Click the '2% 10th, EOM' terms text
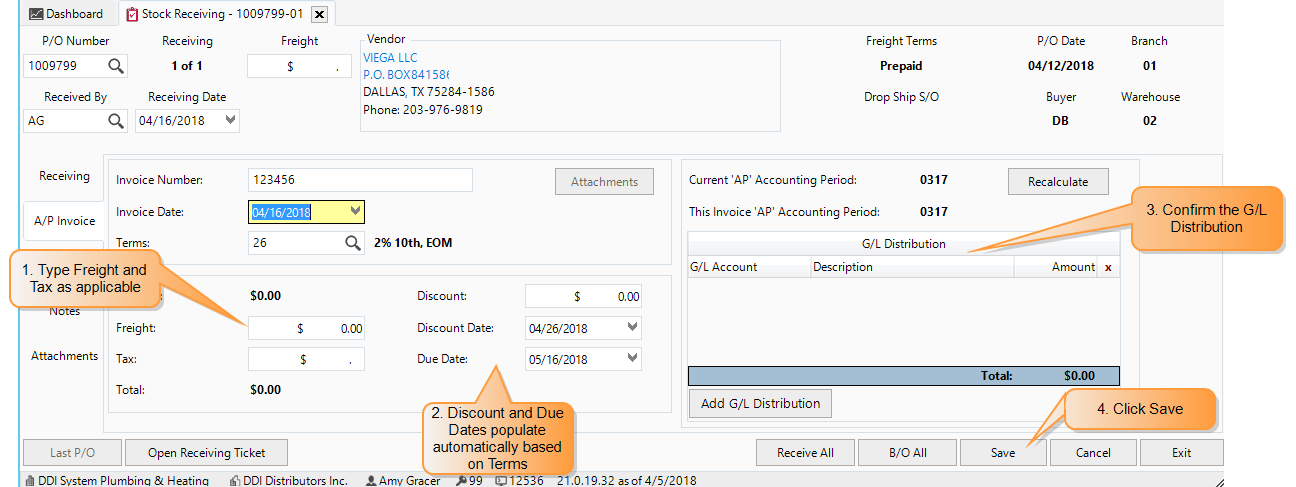The image size is (1296, 487). [x=414, y=243]
